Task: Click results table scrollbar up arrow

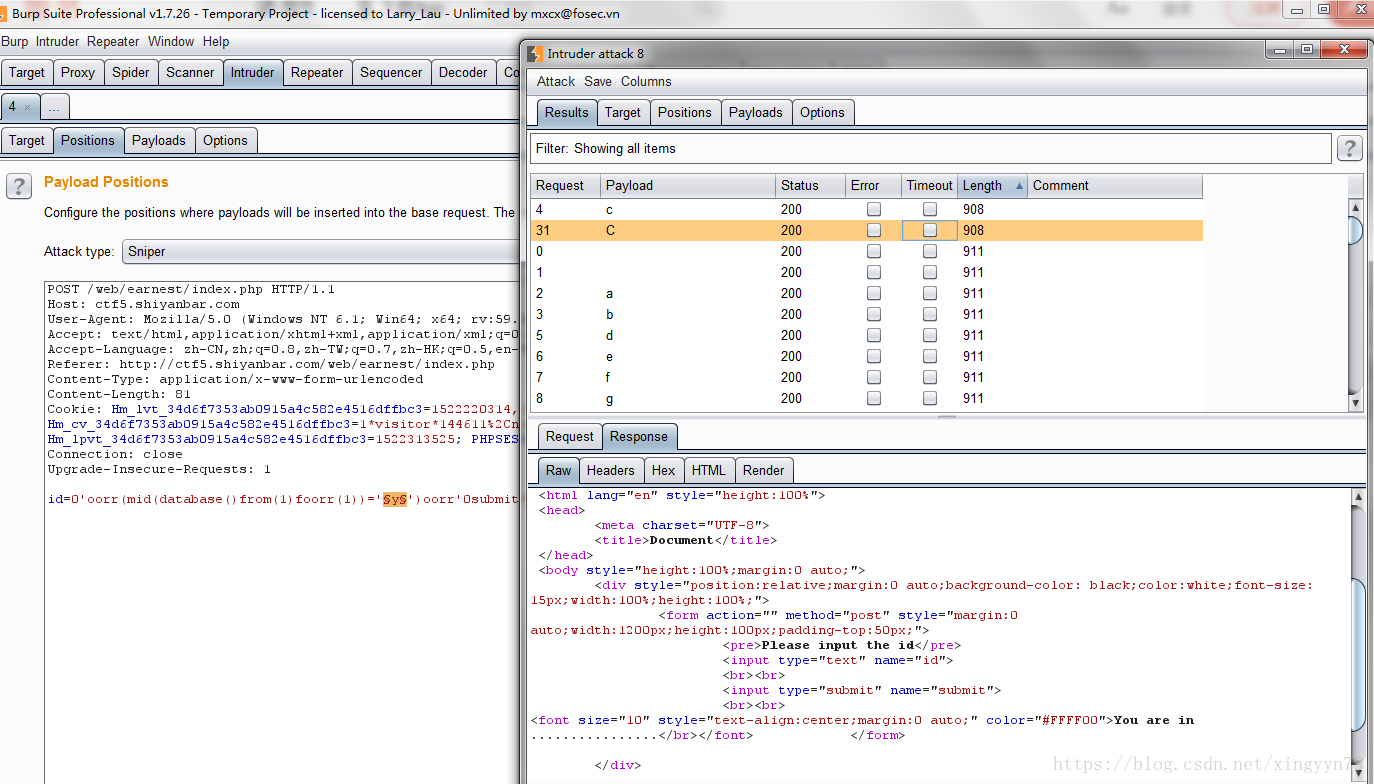Action: pyautogui.click(x=1356, y=207)
